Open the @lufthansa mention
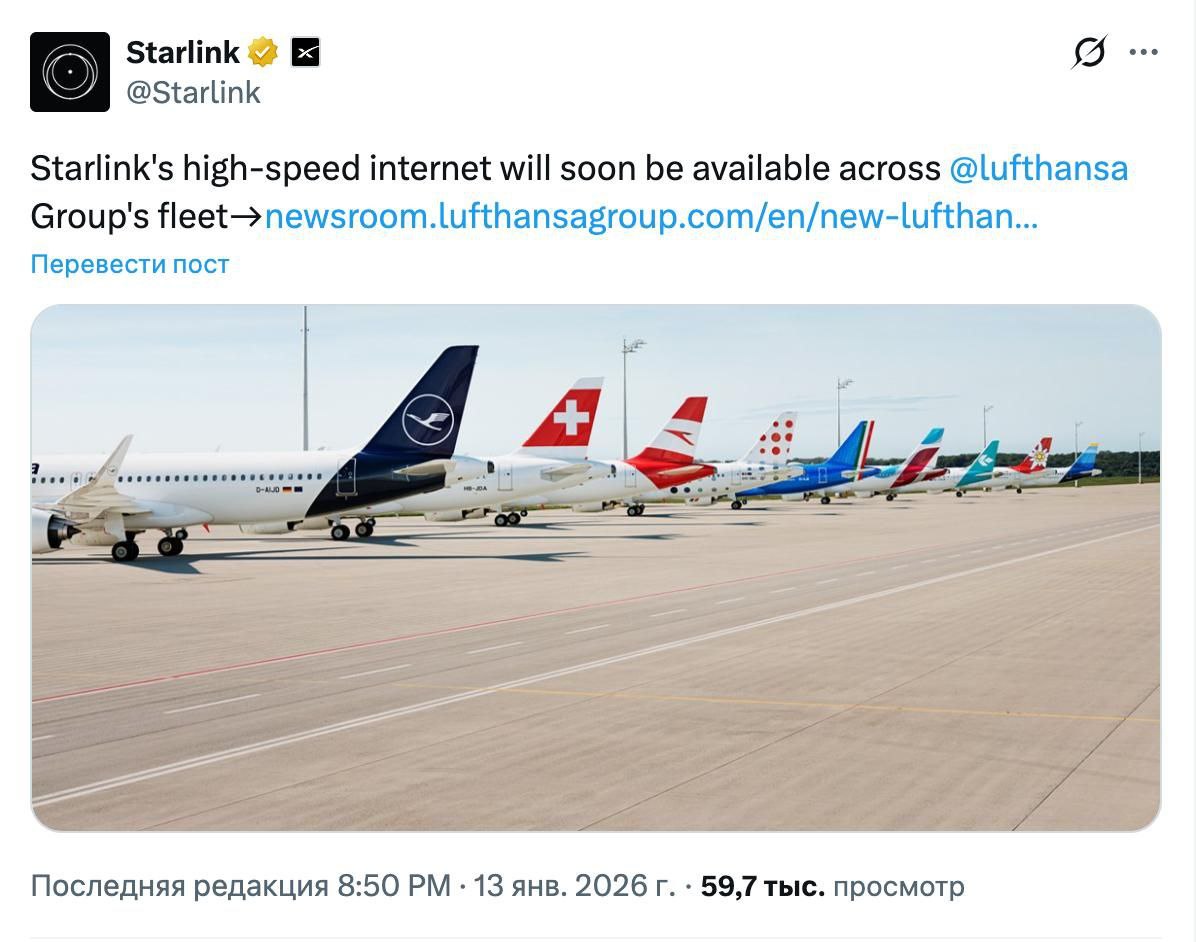1196x942 pixels. [x=1038, y=168]
